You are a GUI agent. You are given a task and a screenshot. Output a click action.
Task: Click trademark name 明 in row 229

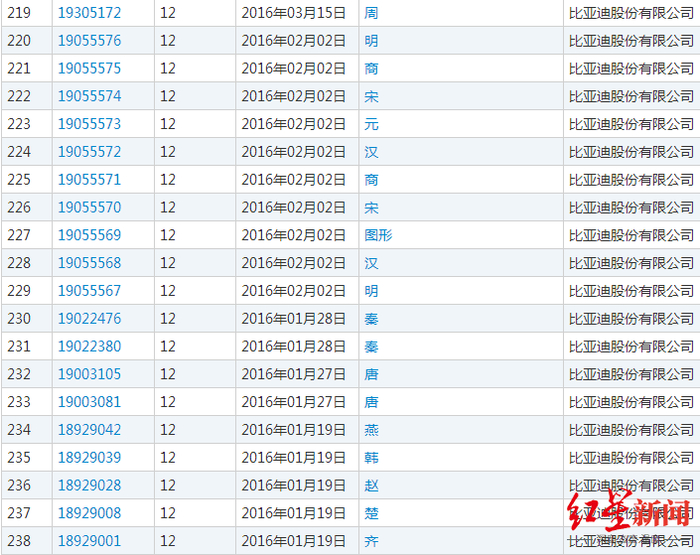click(371, 291)
